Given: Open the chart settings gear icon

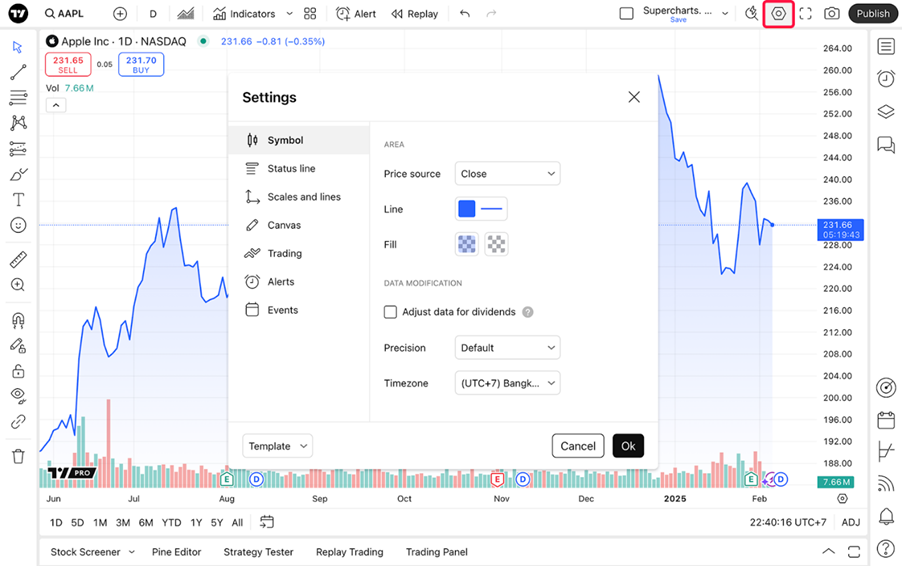Looking at the screenshot, I should click(778, 14).
